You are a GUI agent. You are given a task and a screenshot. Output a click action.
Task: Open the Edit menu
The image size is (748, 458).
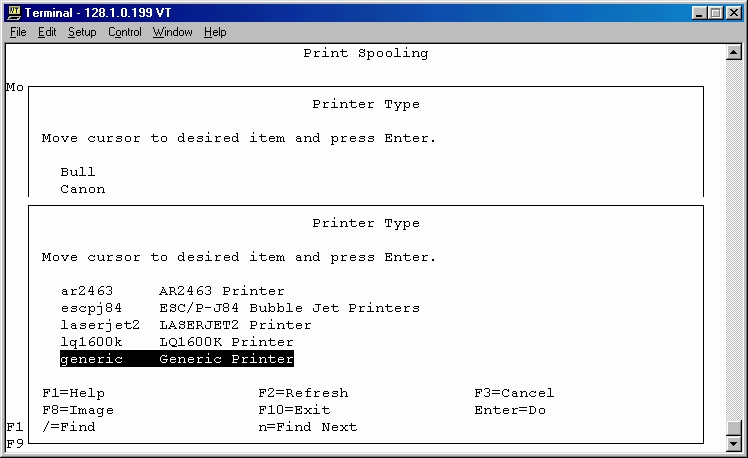click(x=47, y=32)
